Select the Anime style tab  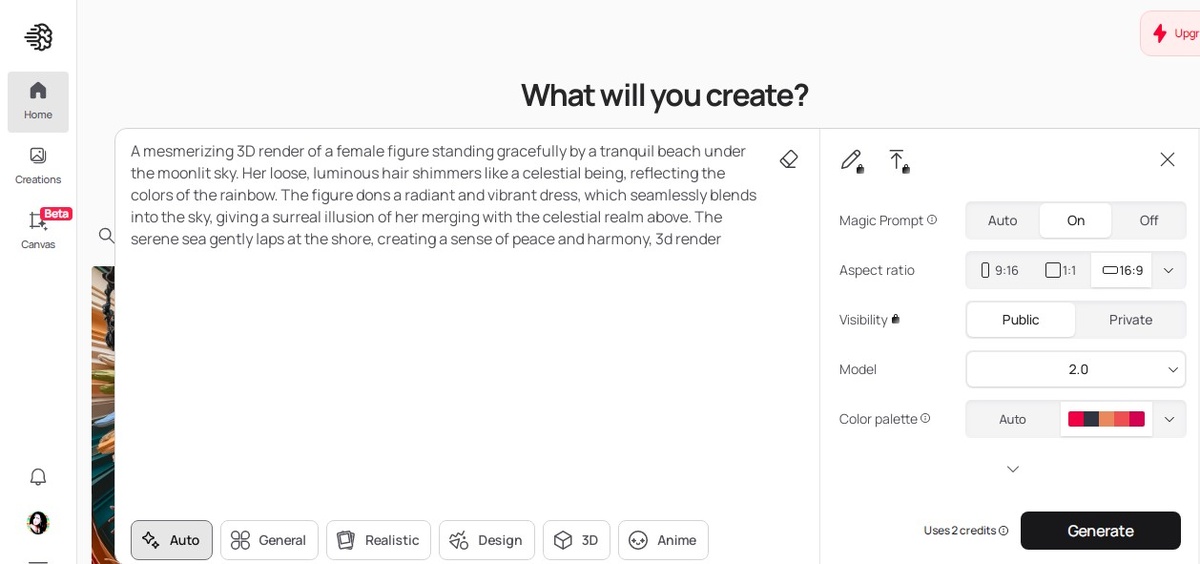tap(663, 540)
